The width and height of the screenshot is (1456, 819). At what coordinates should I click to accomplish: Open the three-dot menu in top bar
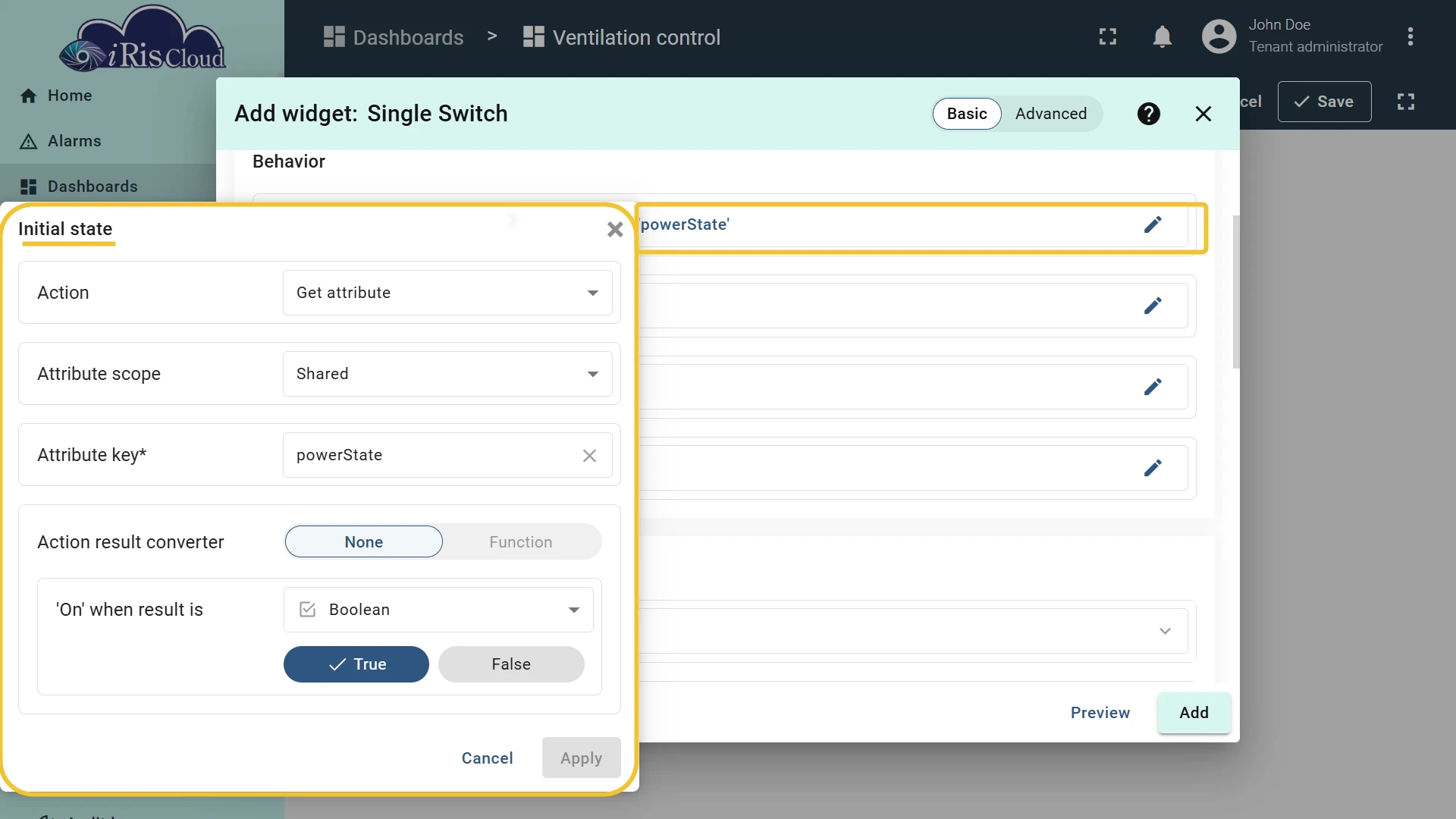tap(1410, 36)
